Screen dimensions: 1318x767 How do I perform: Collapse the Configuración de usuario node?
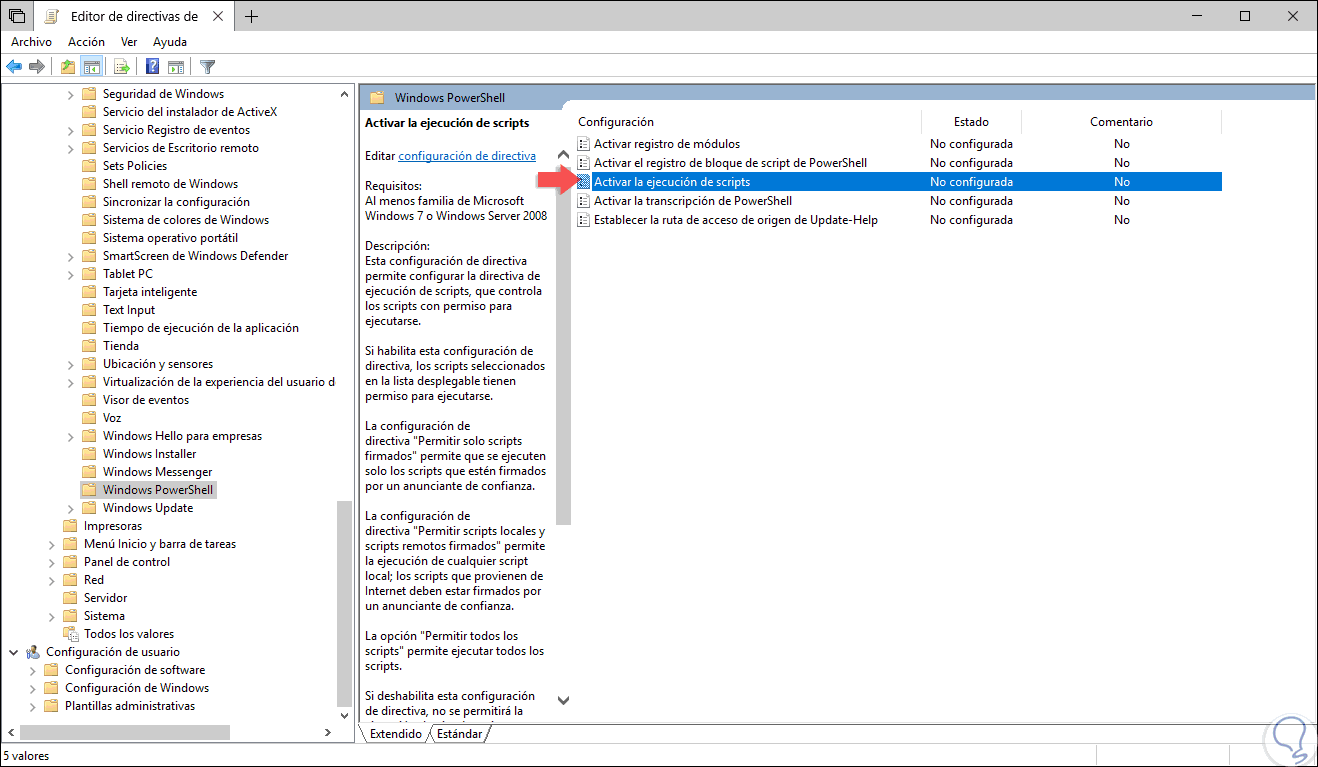12,651
